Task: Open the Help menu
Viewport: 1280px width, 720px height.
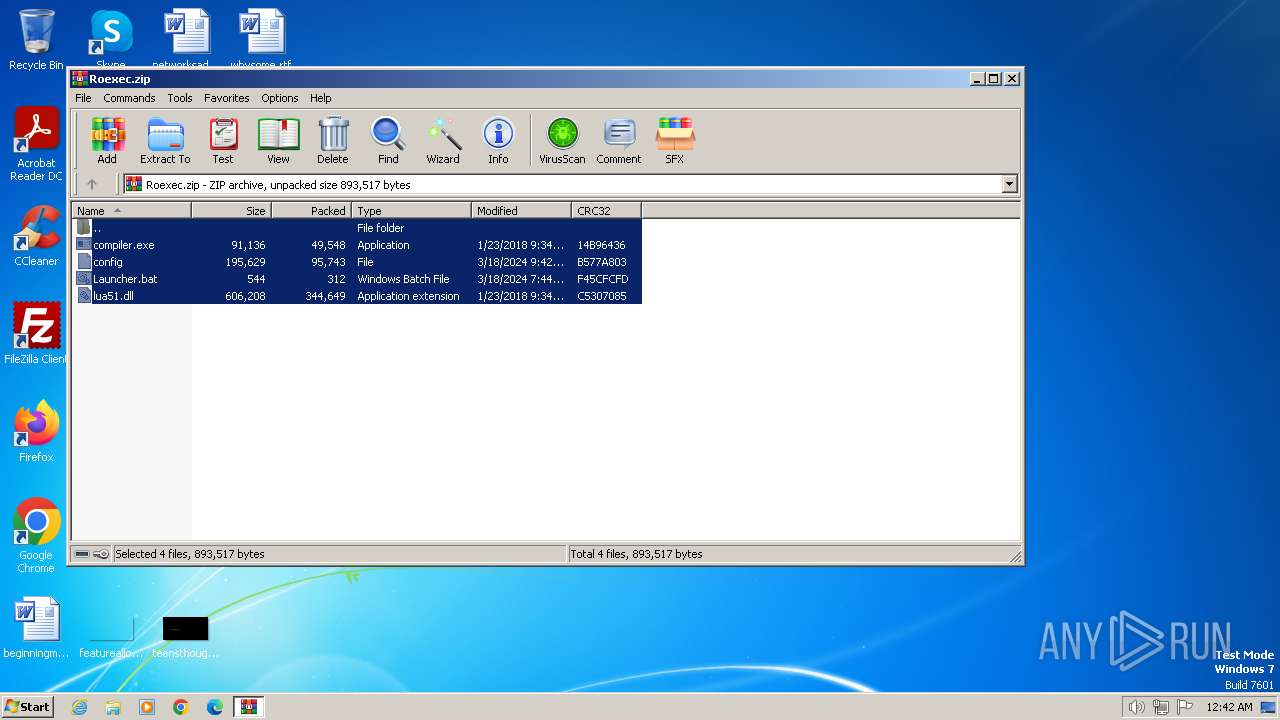Action: click(320, 98)
